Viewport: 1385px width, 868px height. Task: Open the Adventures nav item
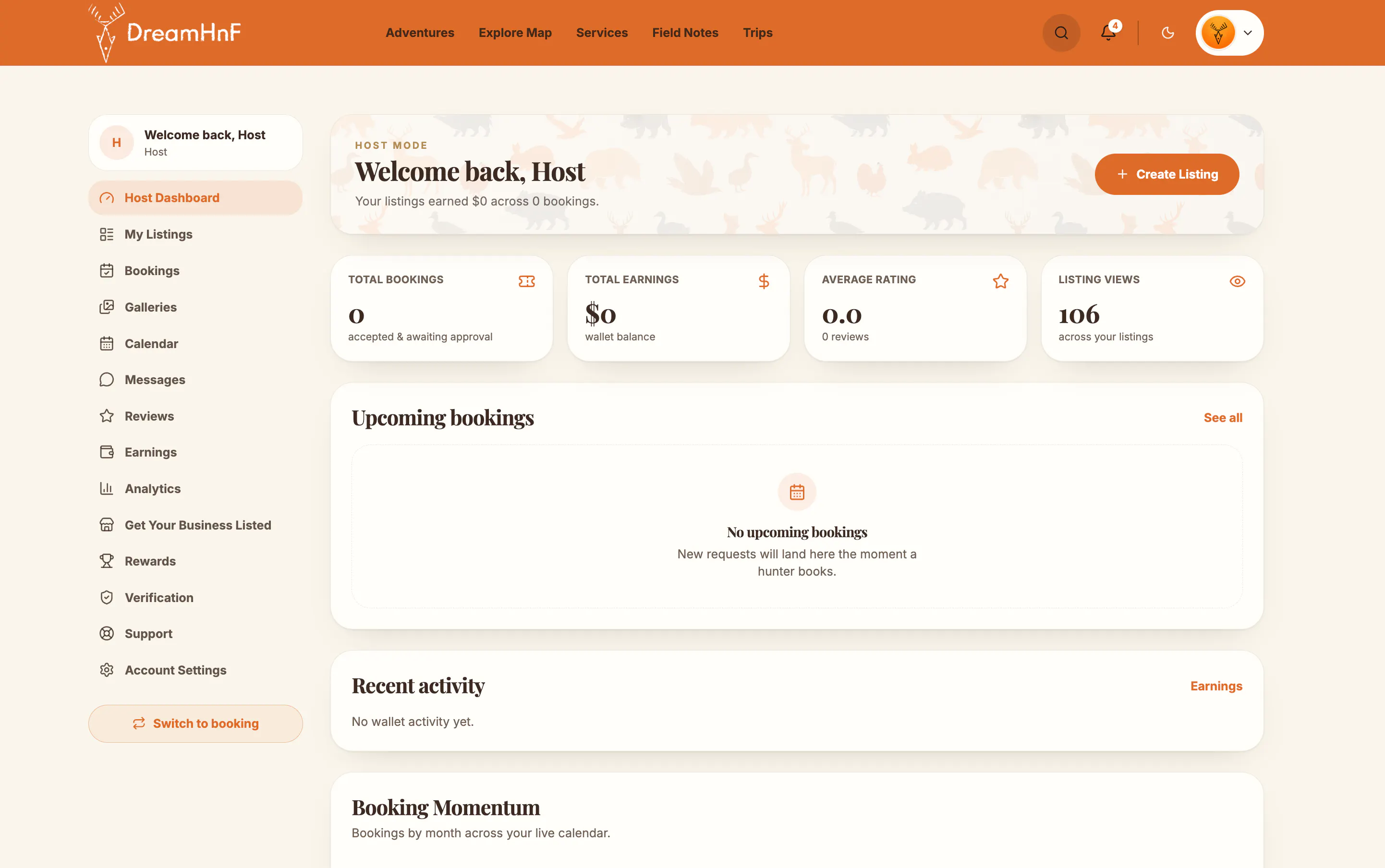coord(420,33)
